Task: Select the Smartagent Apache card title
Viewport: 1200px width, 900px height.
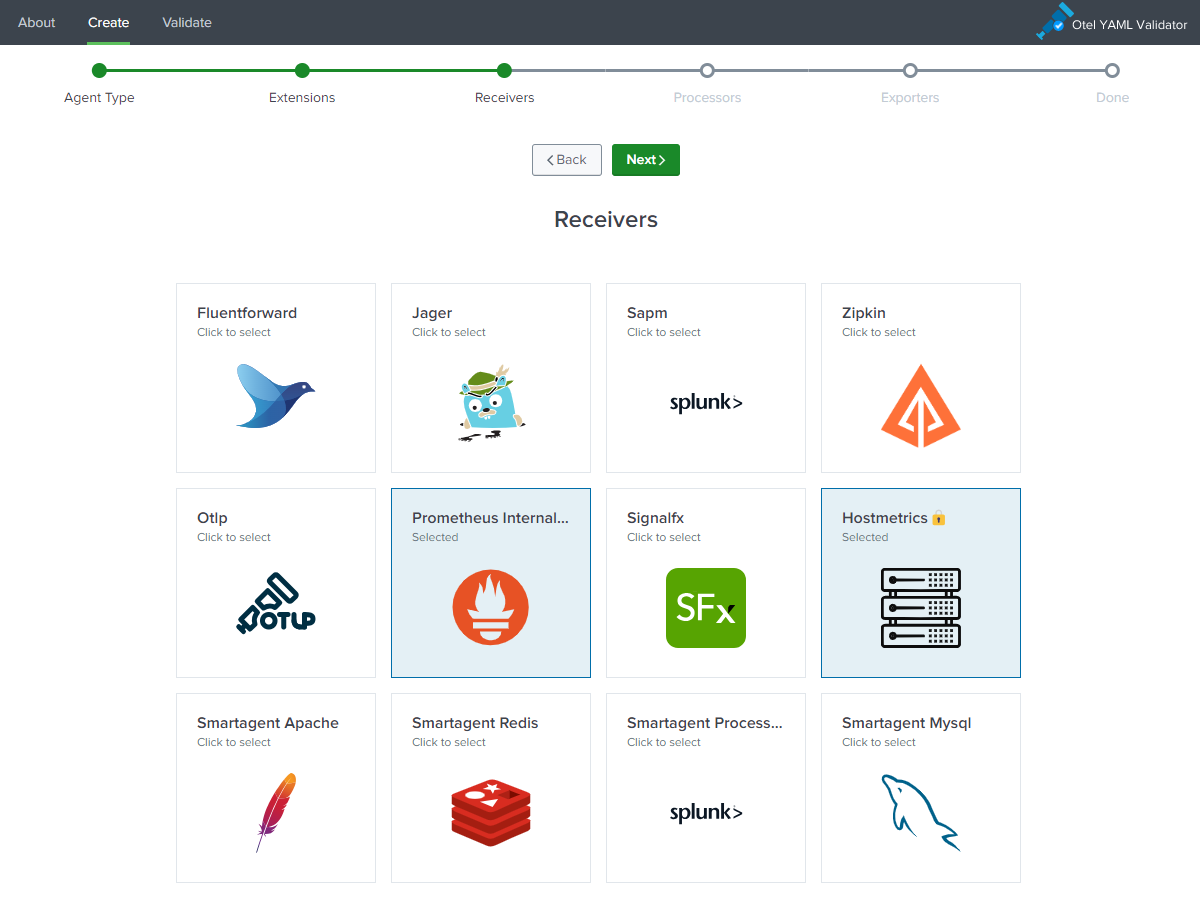Action: pyautogui.click(x=268, y=724)
